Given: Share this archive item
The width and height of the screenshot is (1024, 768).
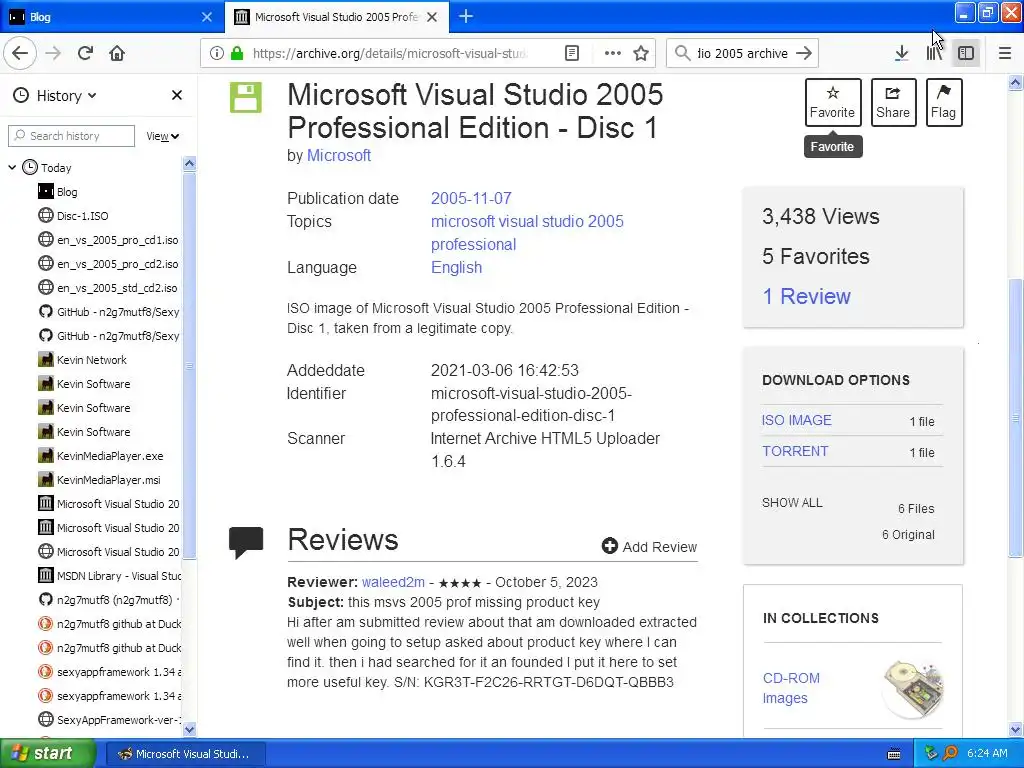Looking at the screenshot, I should pos(893,102).
